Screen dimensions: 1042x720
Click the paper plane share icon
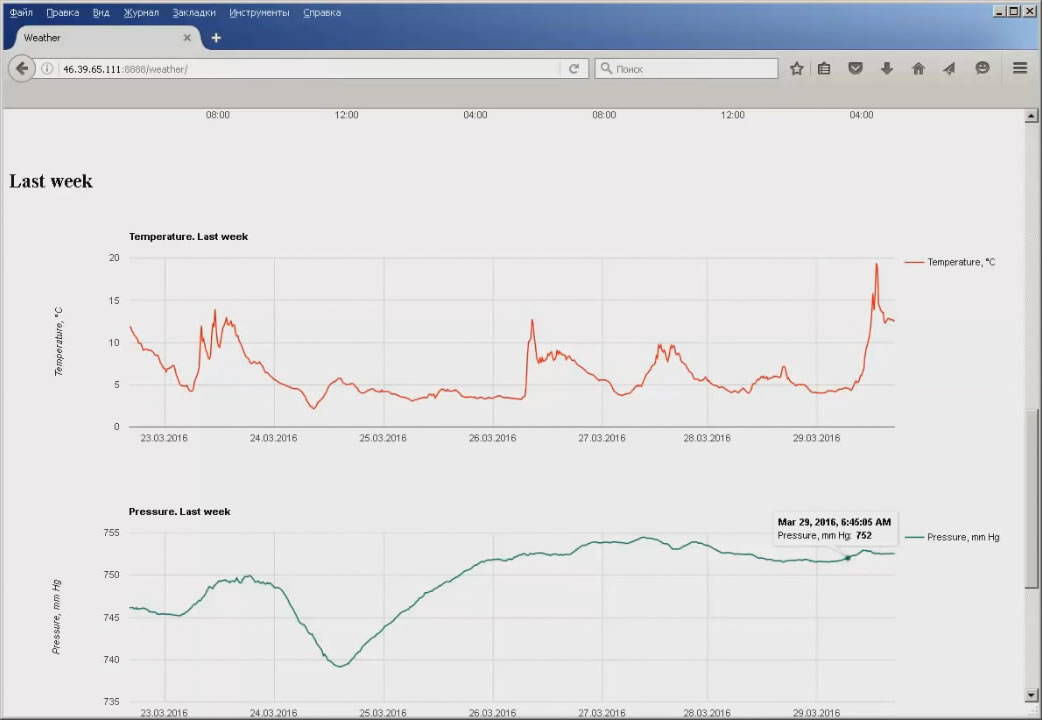[x=949, y=69]
